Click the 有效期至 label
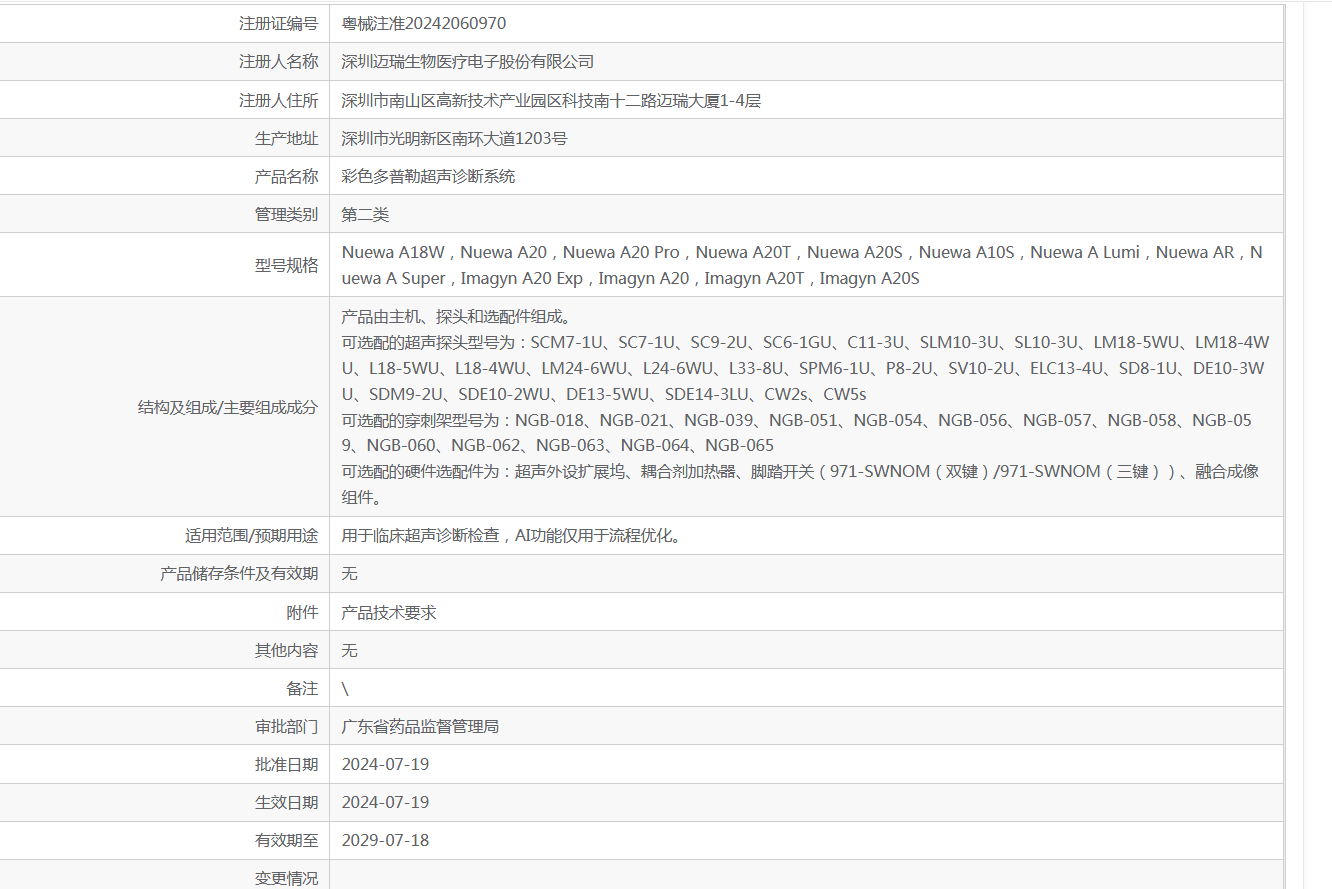 (x=287, y=840)
